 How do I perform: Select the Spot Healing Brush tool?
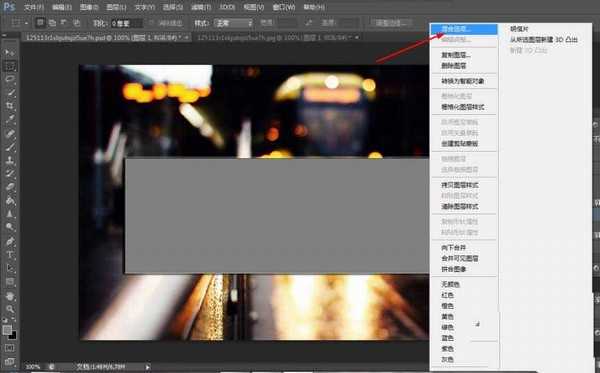click(10, 133)
